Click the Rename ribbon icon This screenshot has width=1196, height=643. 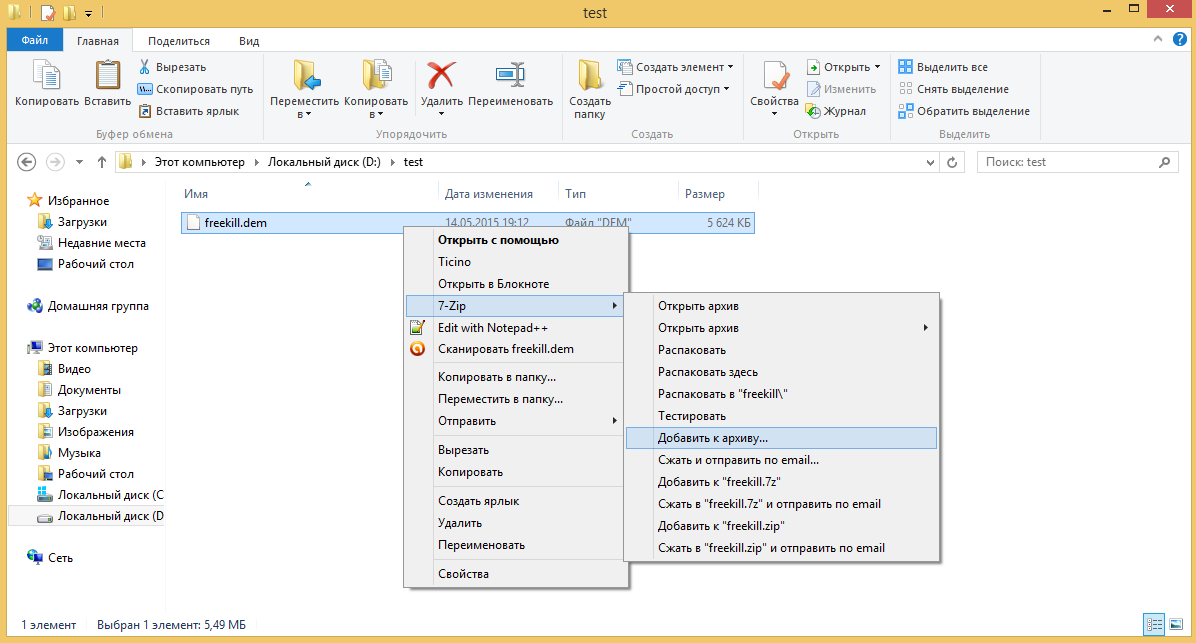pos(510,77)
